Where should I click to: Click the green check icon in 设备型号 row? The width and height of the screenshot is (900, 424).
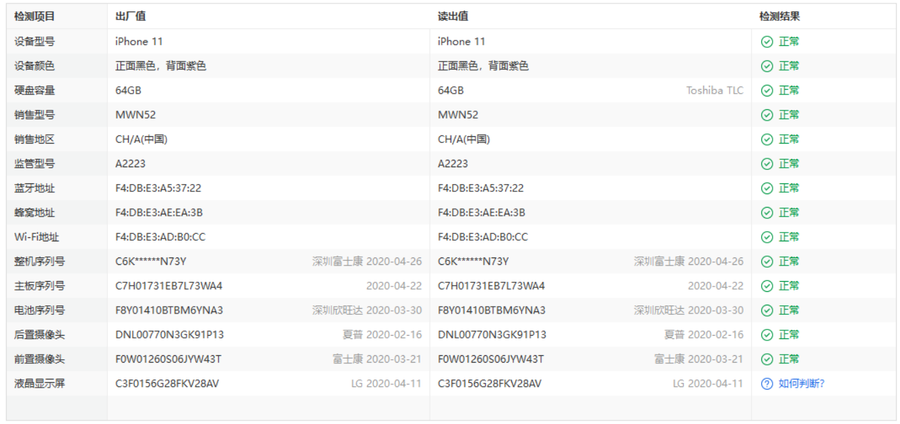coord(767,42)
